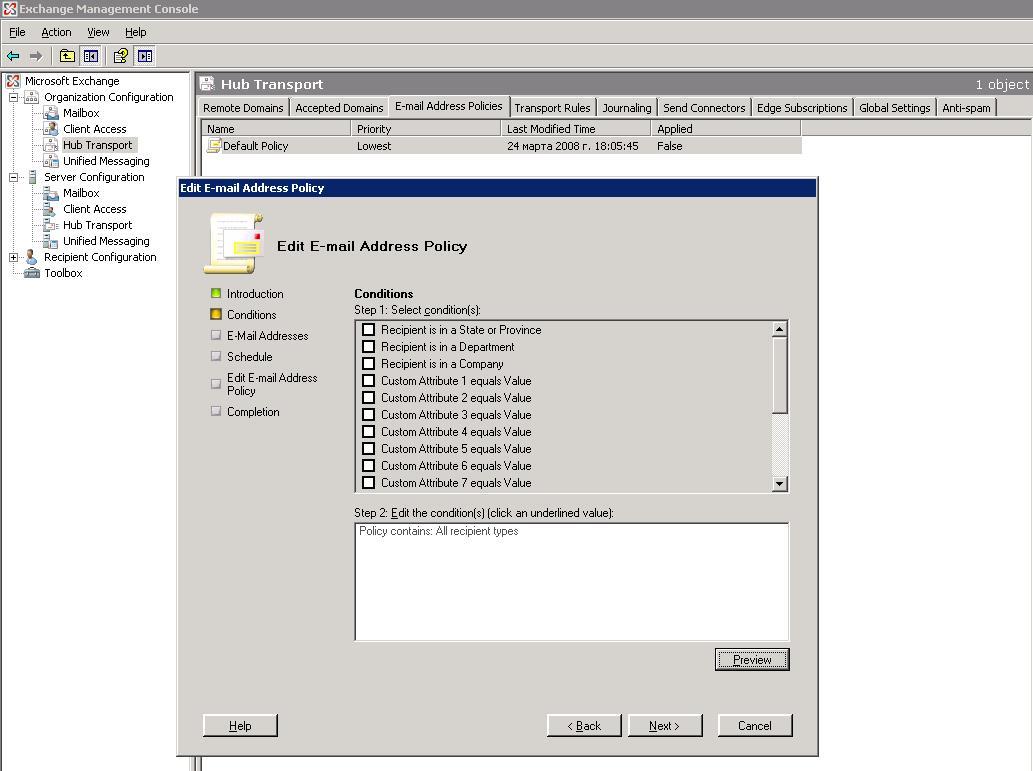Click scroll down arrow in conditions list
This screenshot has height=771, width=1033.
click(x=779, y=484)
